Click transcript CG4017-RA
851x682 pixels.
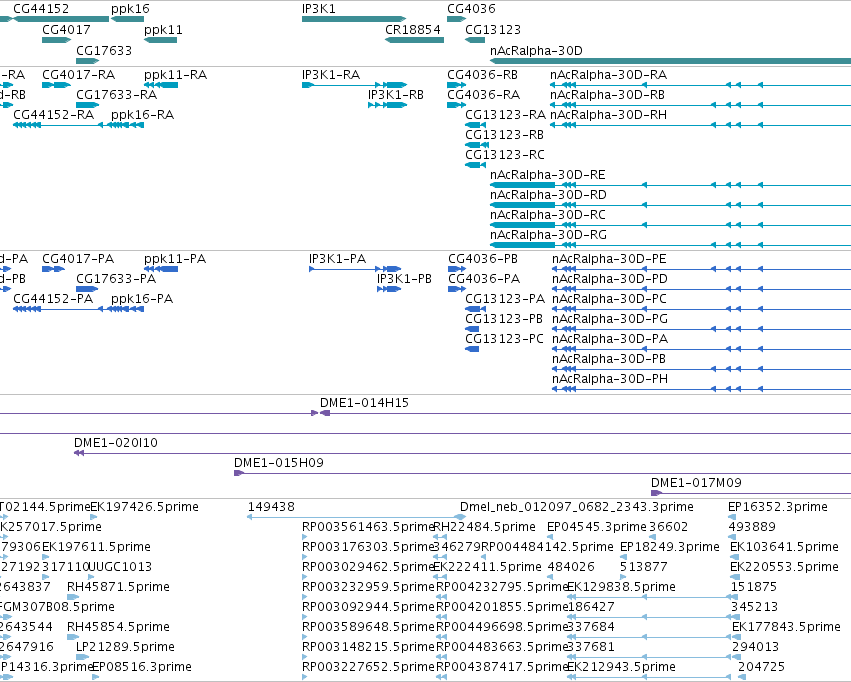(79, 74)
